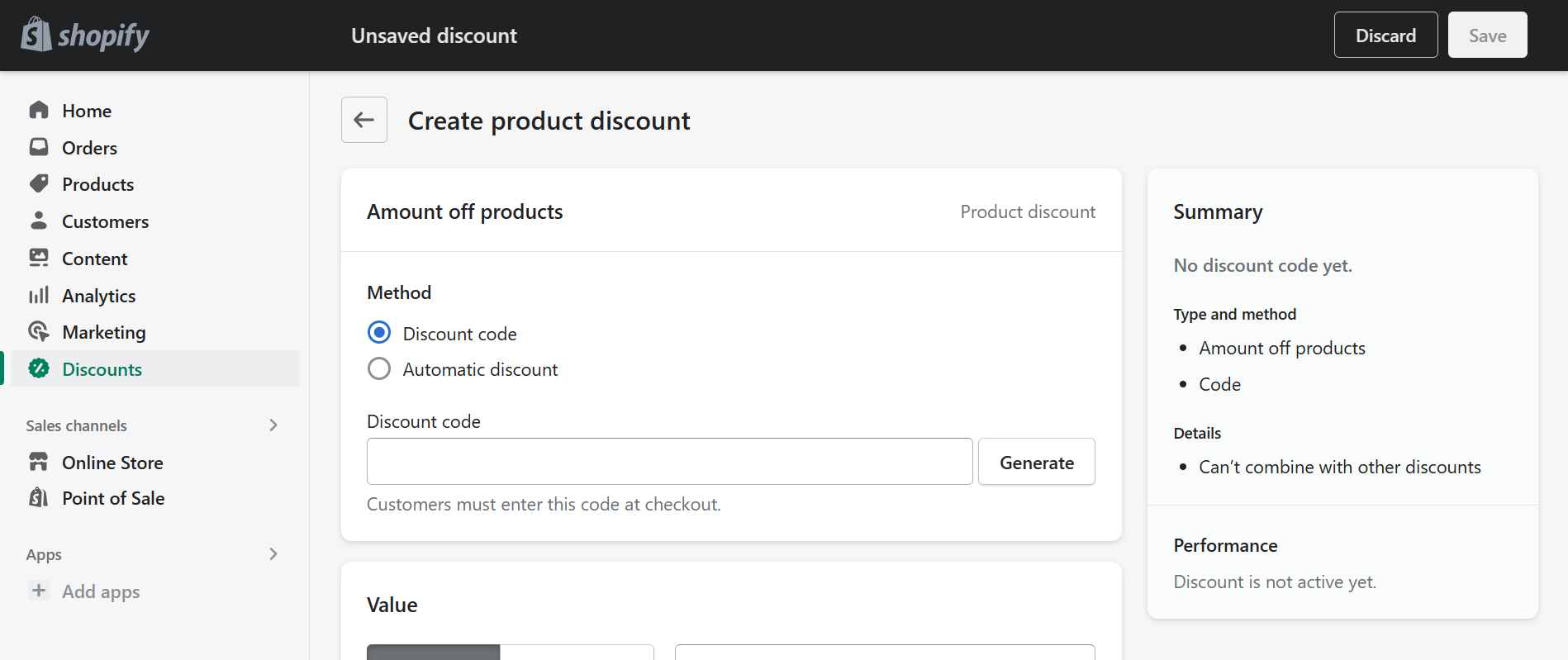Click the Customers person icon
The image size is (1568, 660).
point(39,221)
